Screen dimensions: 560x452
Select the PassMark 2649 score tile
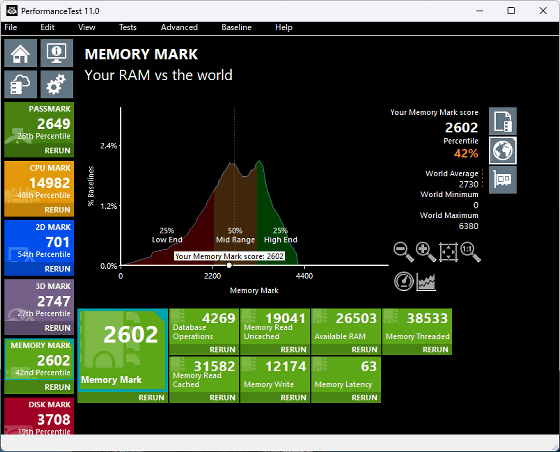pos(39,124)
